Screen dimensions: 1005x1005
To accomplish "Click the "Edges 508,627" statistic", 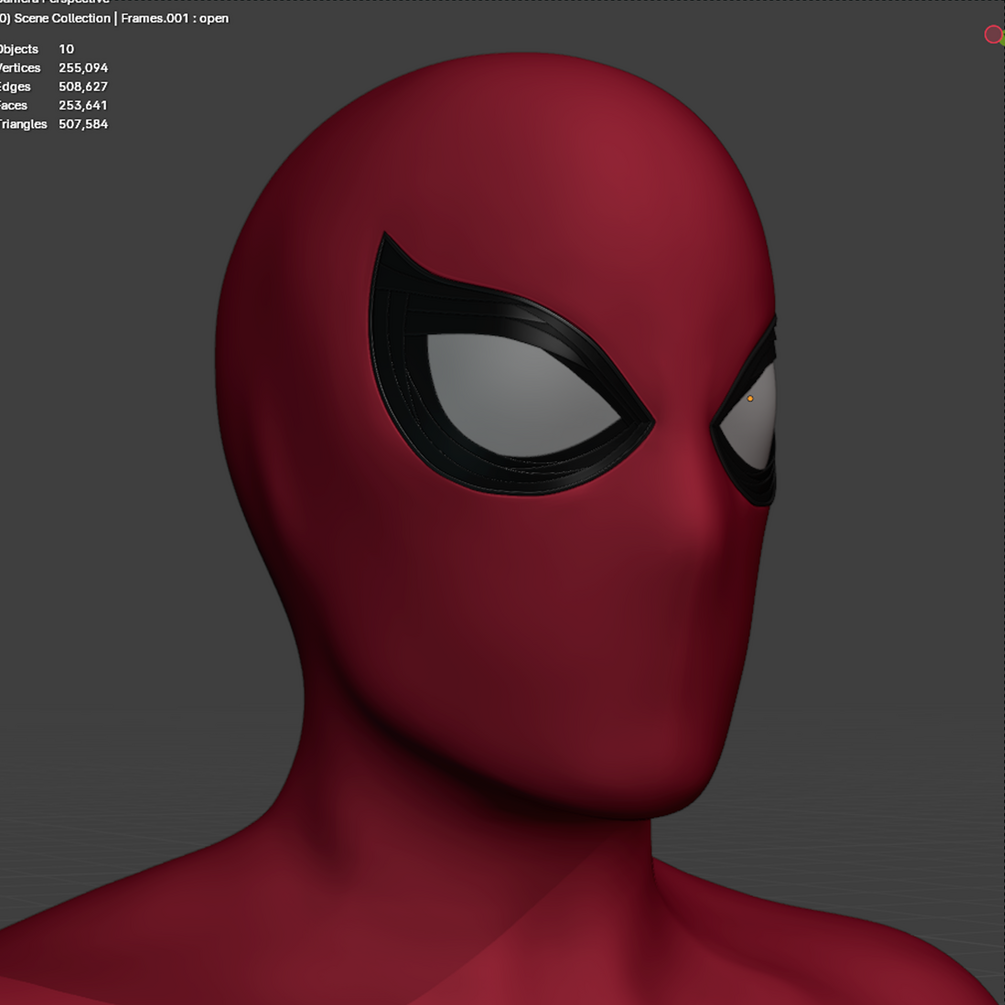I will (54, 87).
